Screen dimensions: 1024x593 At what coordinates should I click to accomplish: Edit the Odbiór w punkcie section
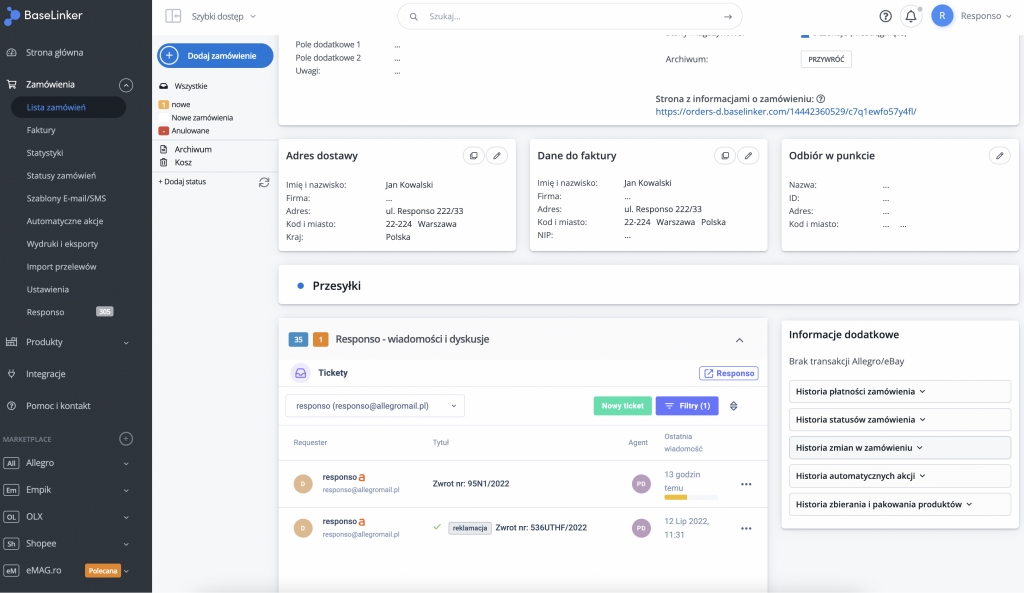999,156
